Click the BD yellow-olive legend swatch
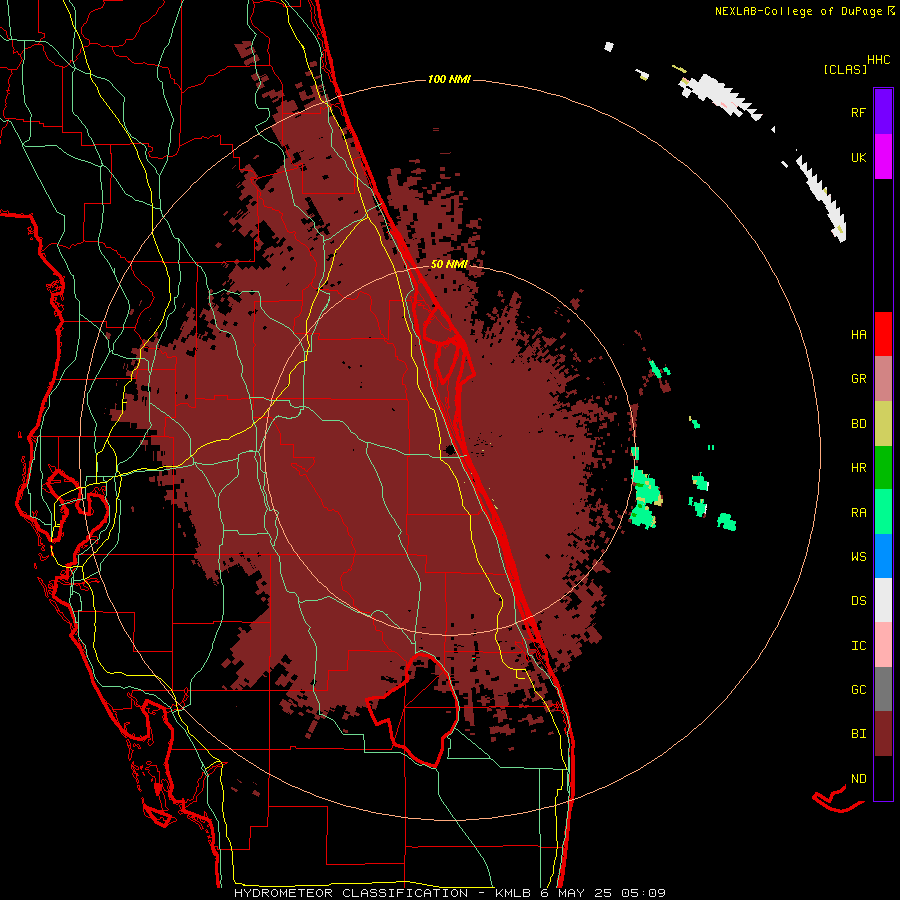The width and height of the screenshot is (900, 900). pyautogui.click(x=883, y=423)
